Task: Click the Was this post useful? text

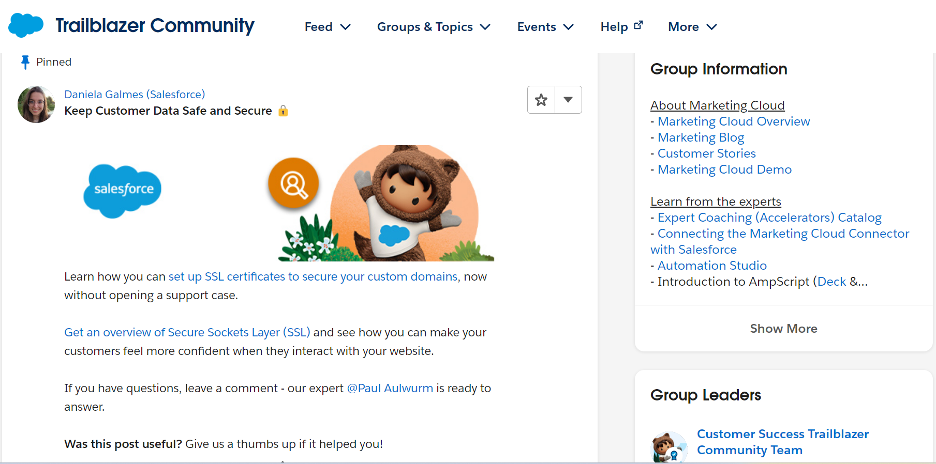Action: pyautogui.click(x=123, y=444)
